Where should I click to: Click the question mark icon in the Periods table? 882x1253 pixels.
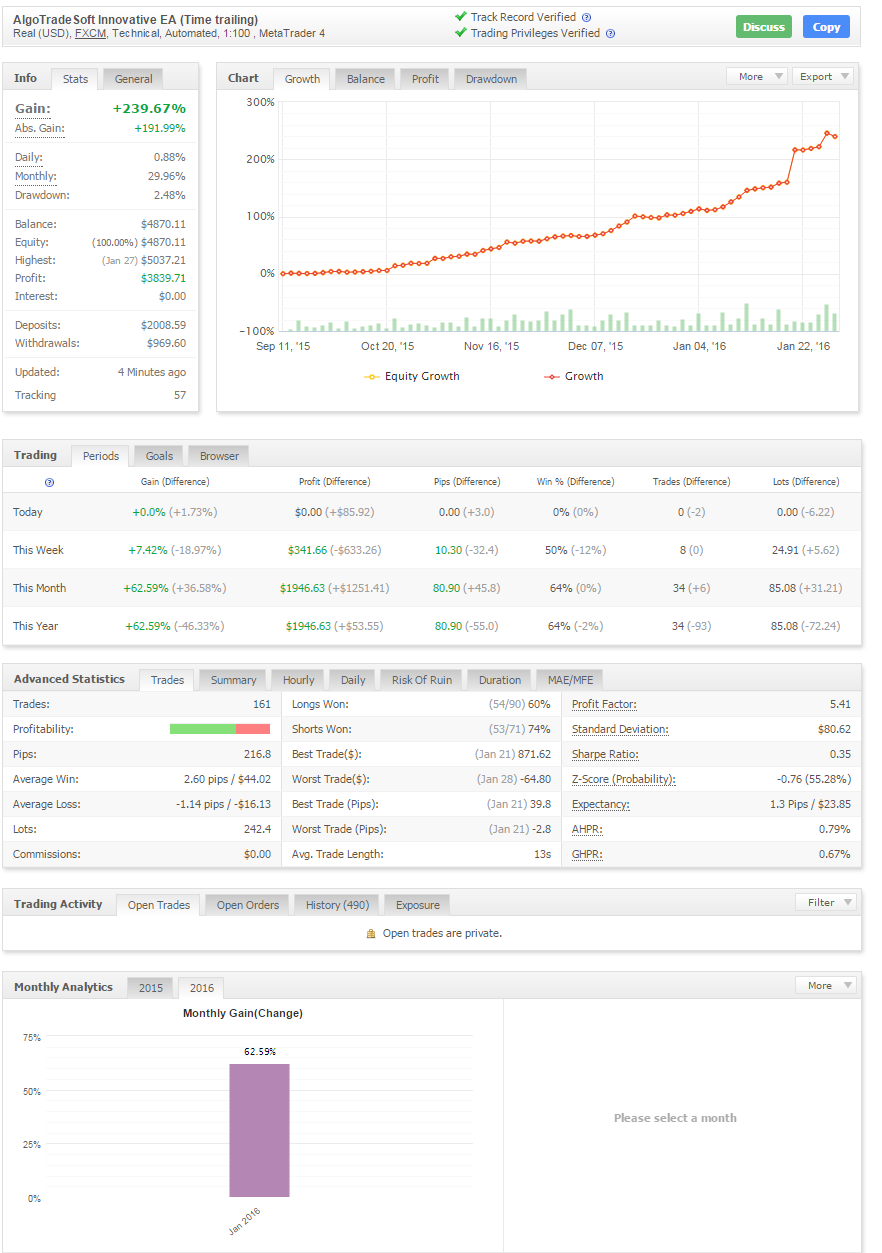[49, 481]
